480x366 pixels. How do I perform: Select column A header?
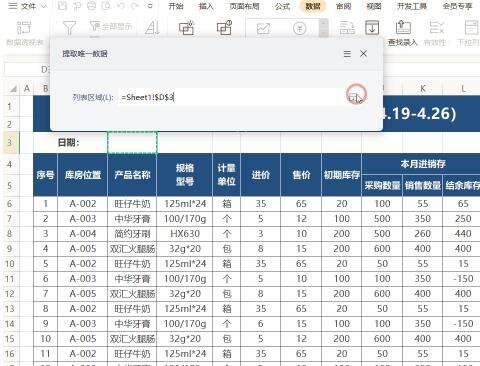27,89
